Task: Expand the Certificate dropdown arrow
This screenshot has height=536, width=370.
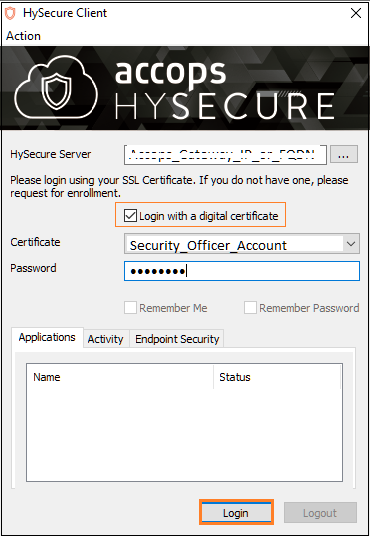Action: click(351, 244)
